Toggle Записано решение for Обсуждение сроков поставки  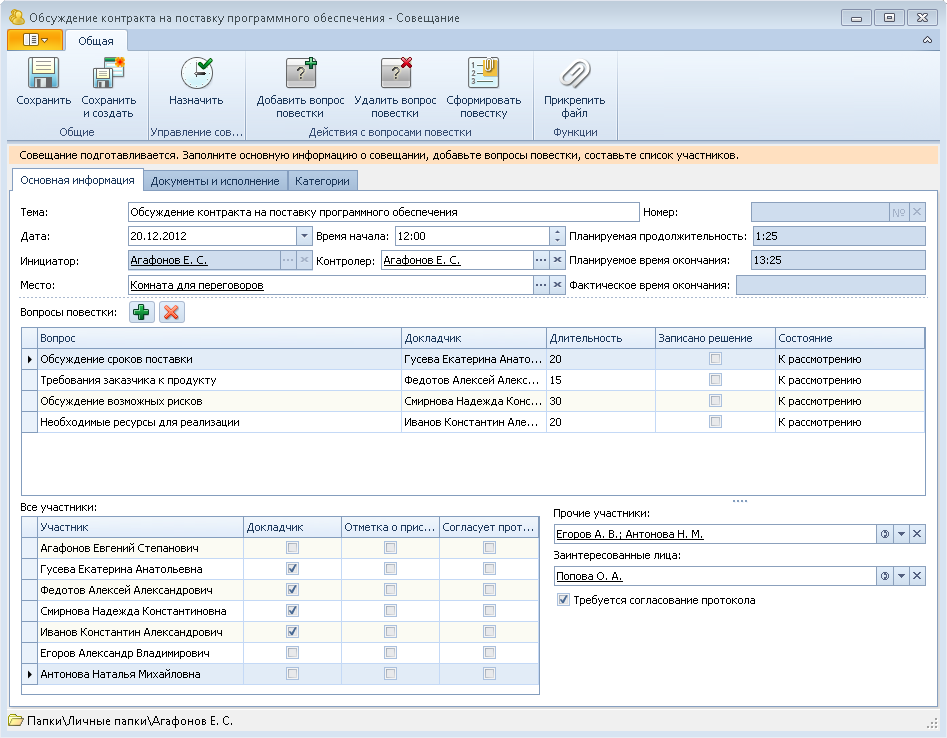716,359
